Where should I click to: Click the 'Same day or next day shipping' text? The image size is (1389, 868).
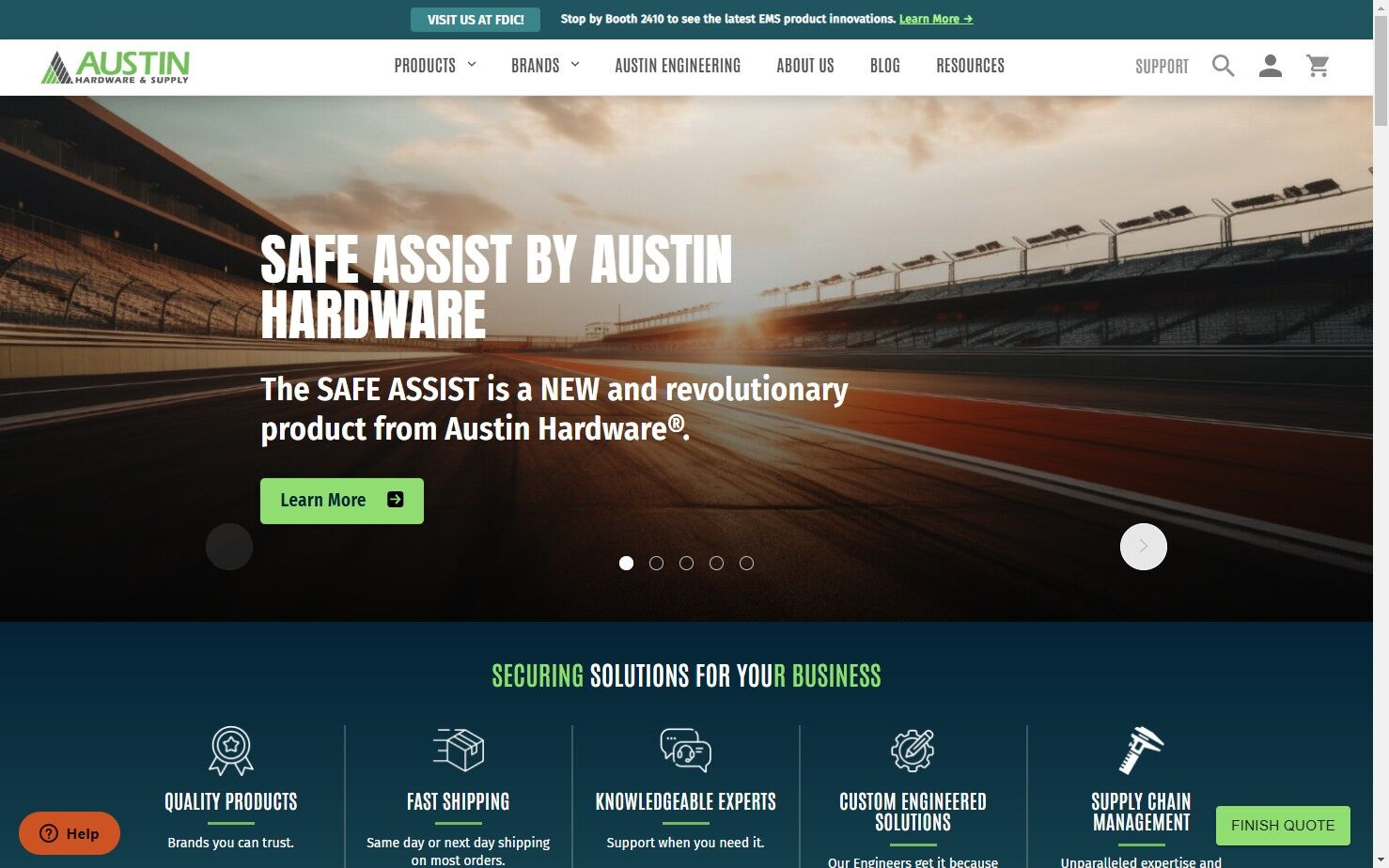[459, 843]
